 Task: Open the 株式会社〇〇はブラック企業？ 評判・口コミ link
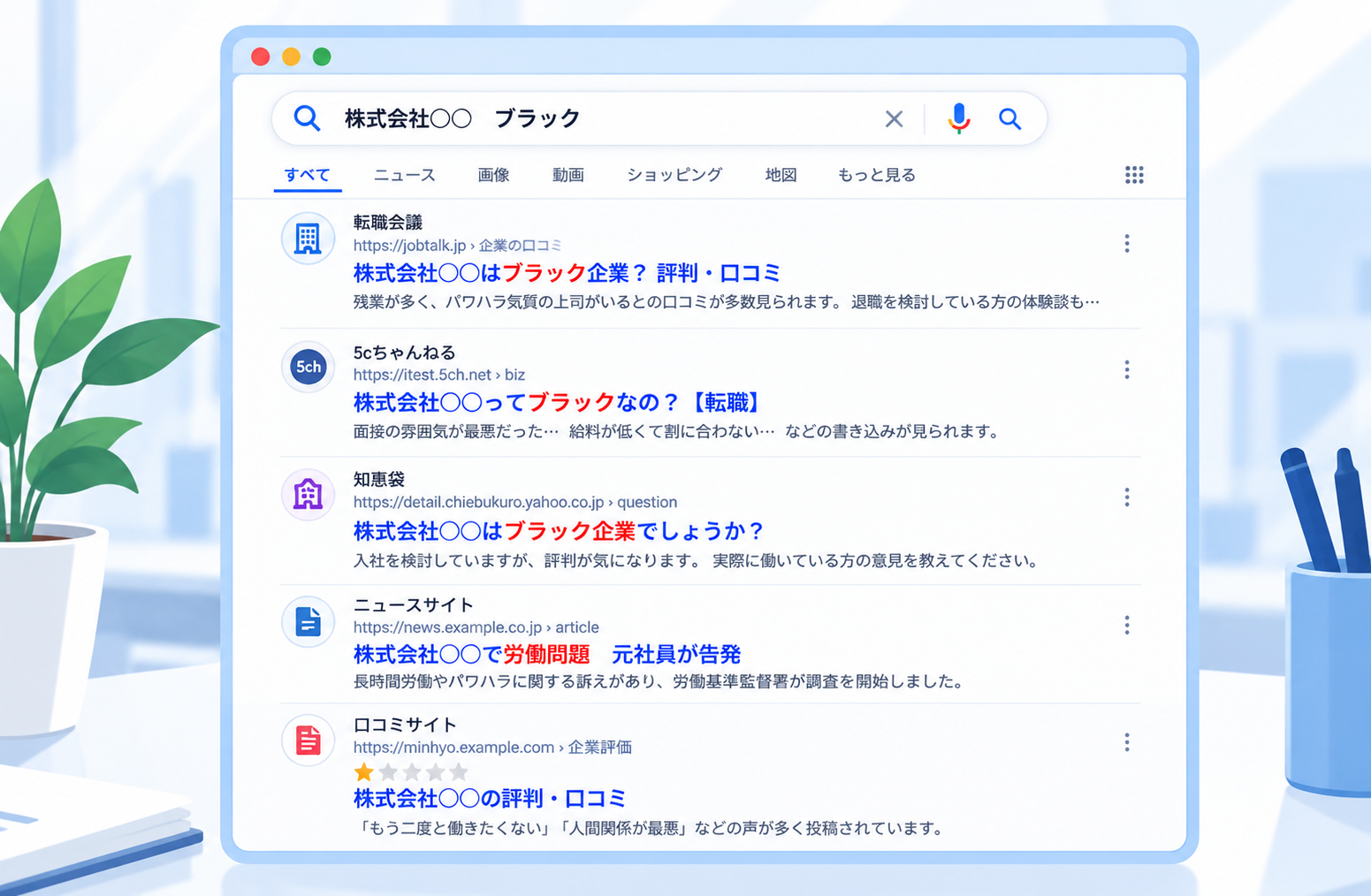pos(567,273)
